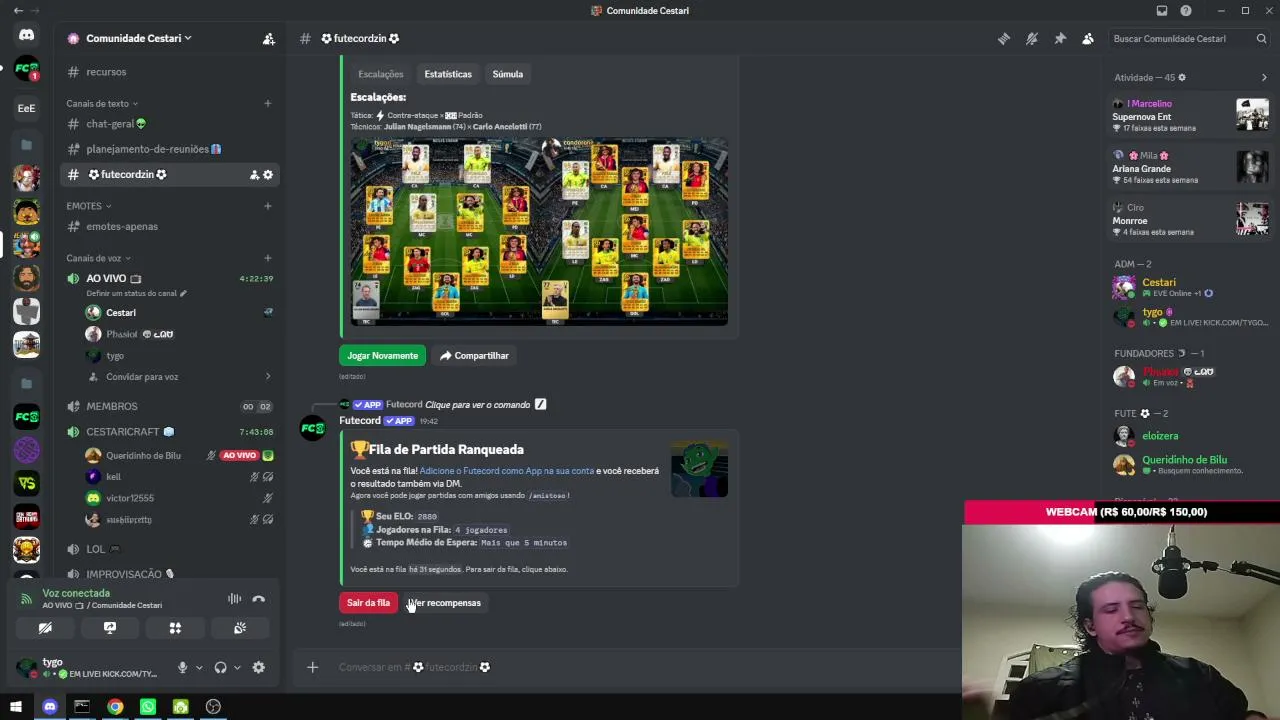Invite people to Comunidade Cestari
This screenshot has width=1280, height=720.
click(x=268, y=39)
